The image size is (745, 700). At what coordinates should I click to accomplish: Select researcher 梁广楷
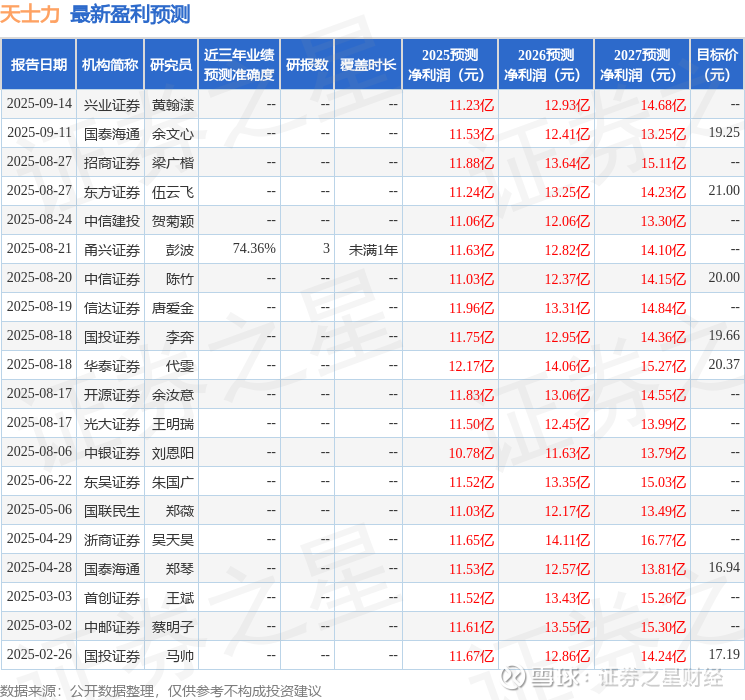click(173, 163)
